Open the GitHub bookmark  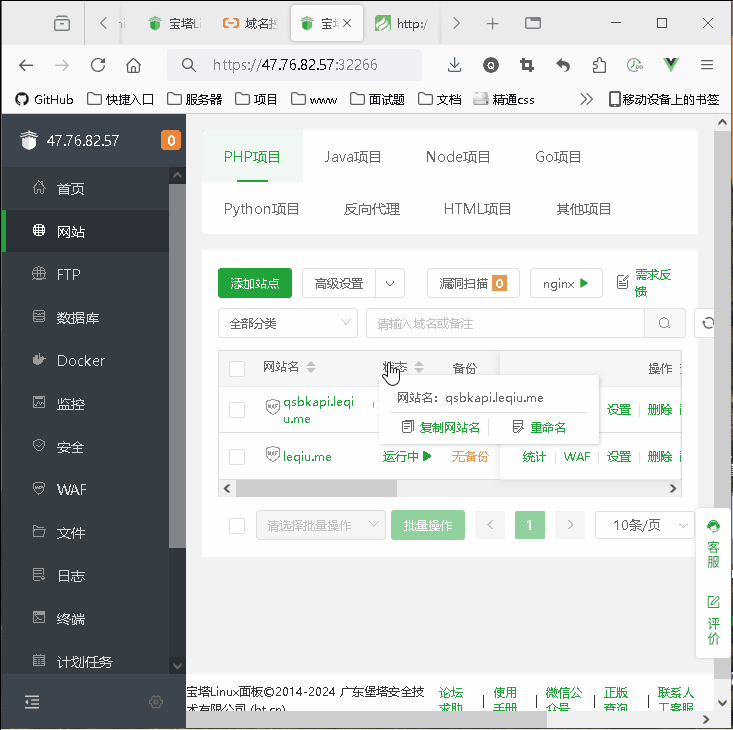click(x=44, y=99)
